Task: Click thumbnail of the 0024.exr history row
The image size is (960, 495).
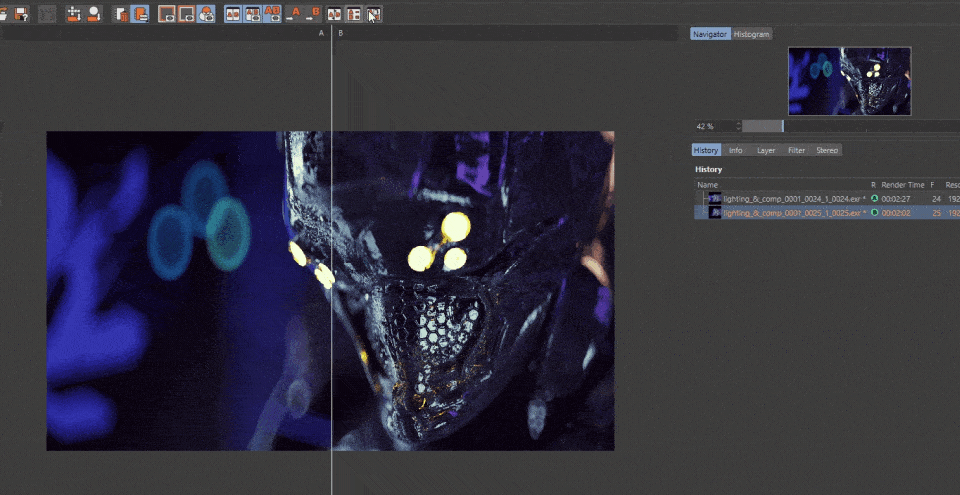Action: [714, 198]
